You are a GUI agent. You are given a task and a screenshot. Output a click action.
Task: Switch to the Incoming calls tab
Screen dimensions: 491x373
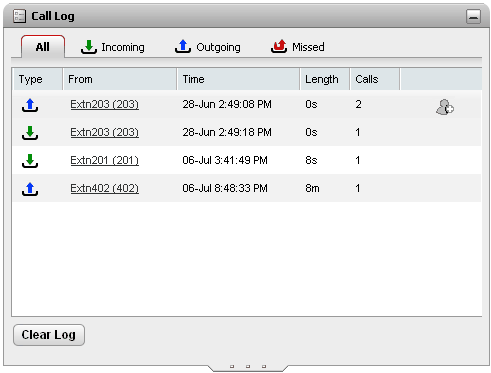[x=113, y=47]
